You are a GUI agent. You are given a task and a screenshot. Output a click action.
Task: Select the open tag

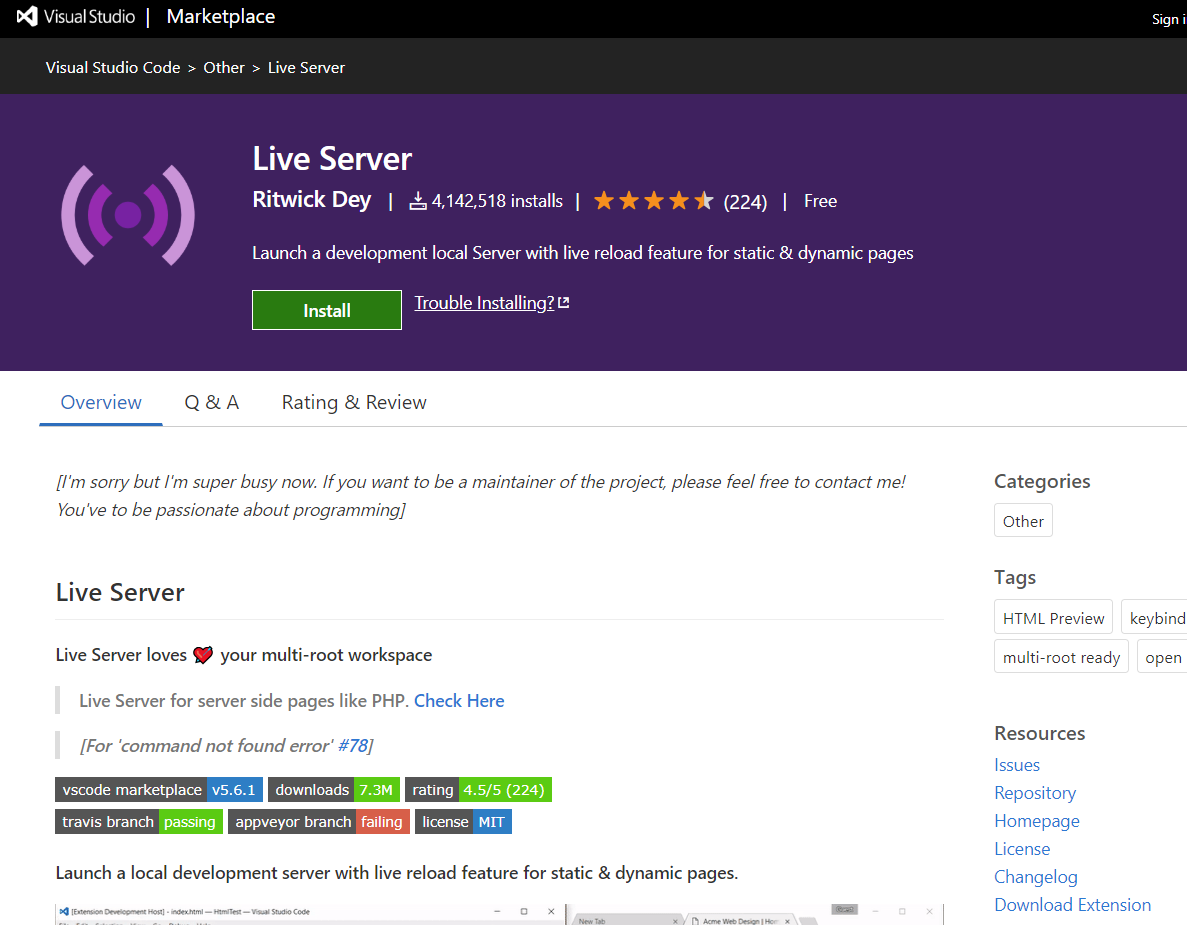coord(1162,657)
